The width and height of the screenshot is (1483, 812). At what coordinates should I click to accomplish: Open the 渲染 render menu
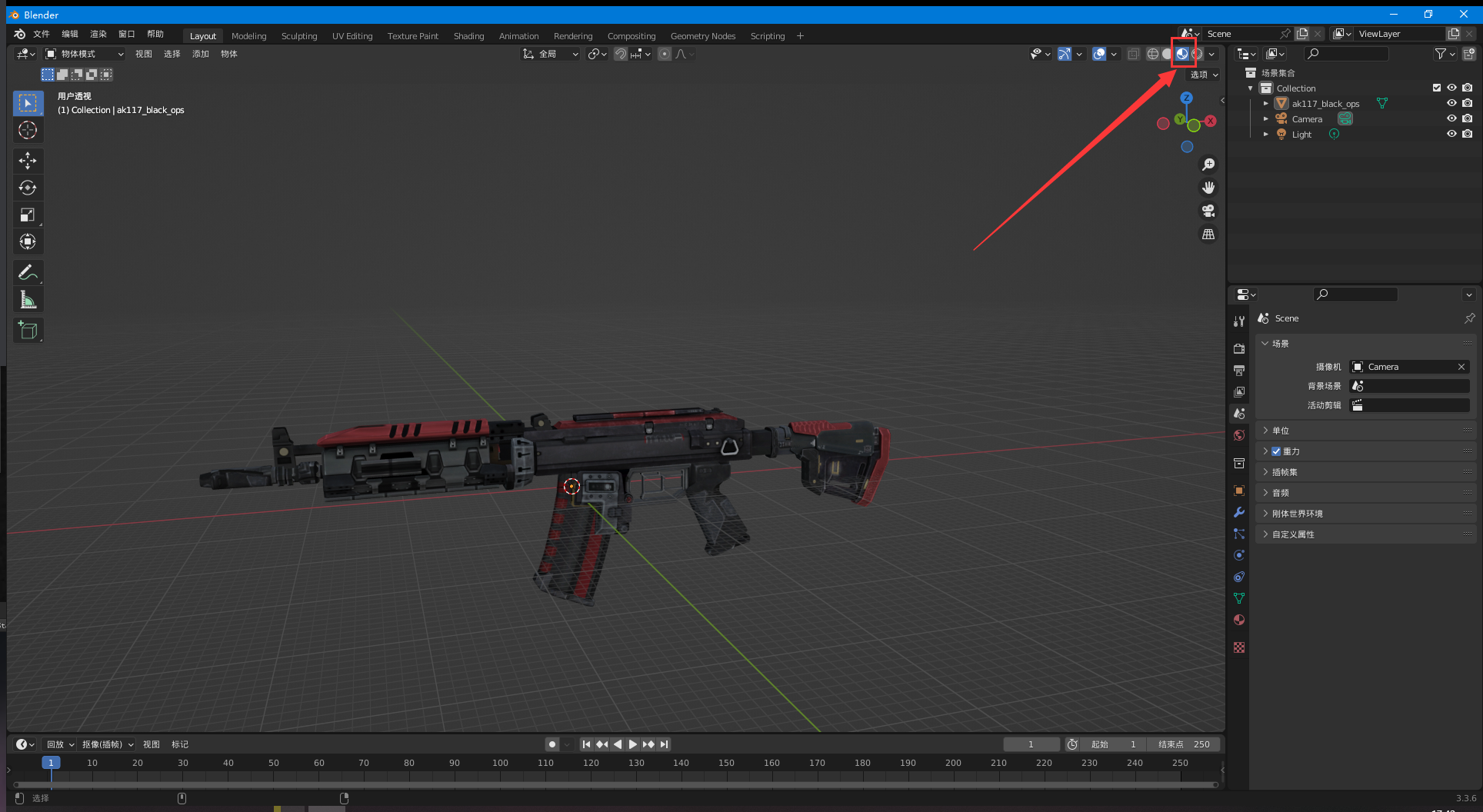pos(98,34)
